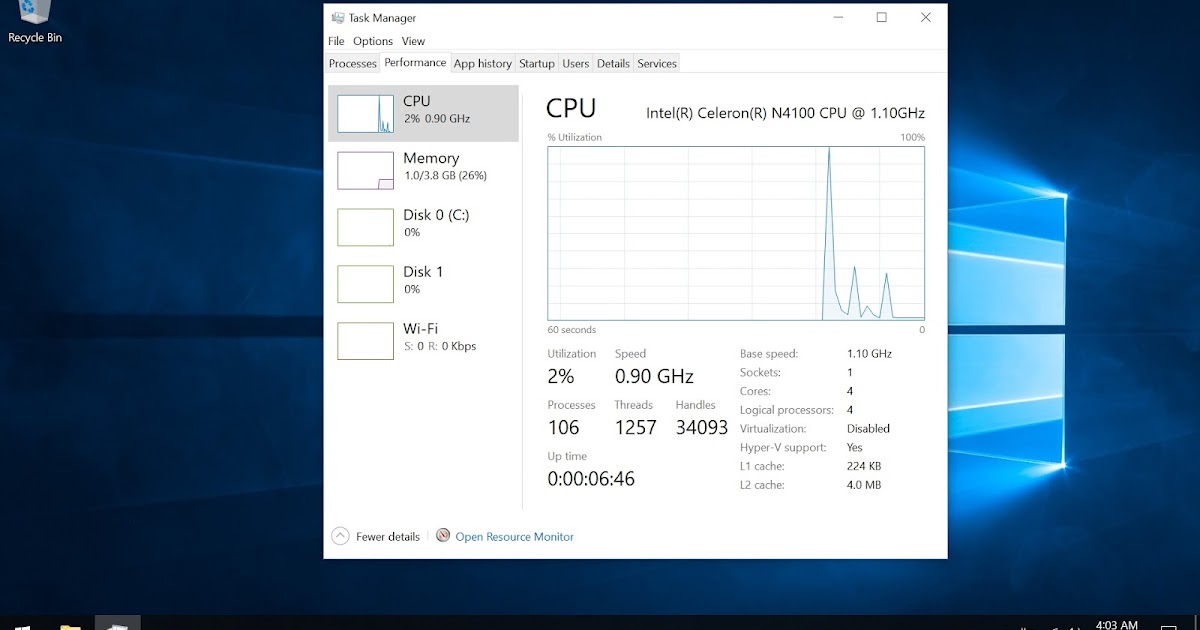
Task: Click the taskbar clock showing 4:03 AM
Action: 1116,625
